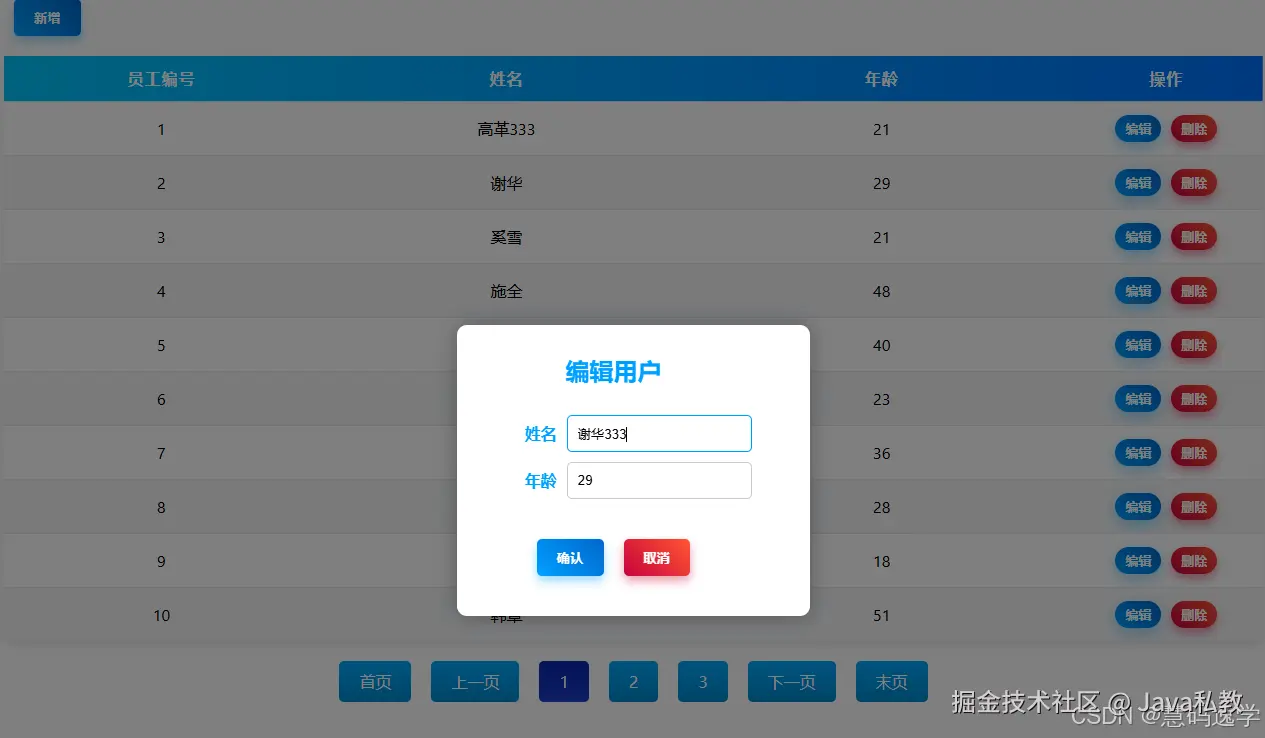The image size is (1265, 738).
Task: Click 取消 to cancel editing
Action: click(x=657, y=557)
